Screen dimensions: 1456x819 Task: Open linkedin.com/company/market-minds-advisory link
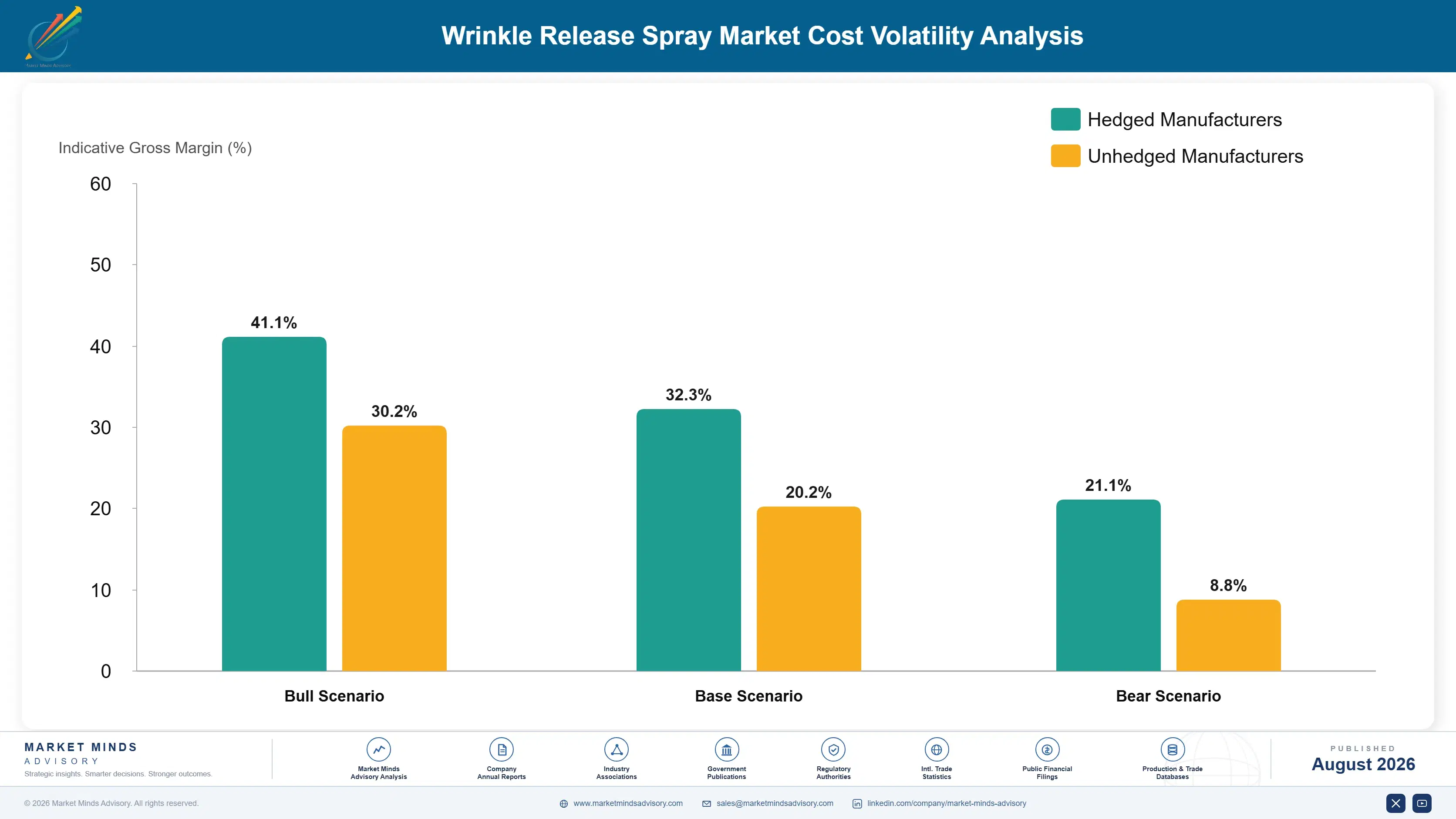click(x=947, y=803)
